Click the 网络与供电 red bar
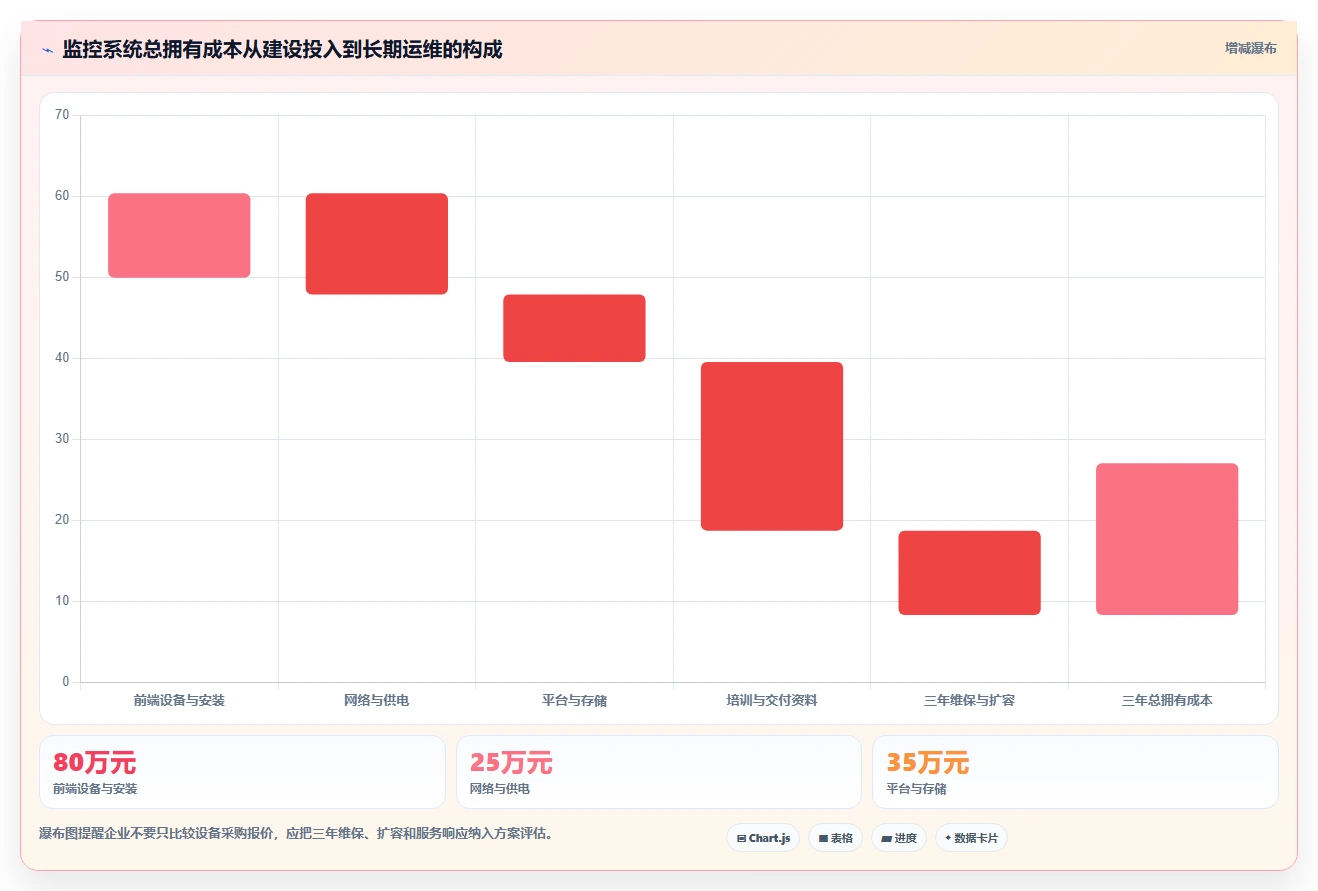 click(377, 244)
